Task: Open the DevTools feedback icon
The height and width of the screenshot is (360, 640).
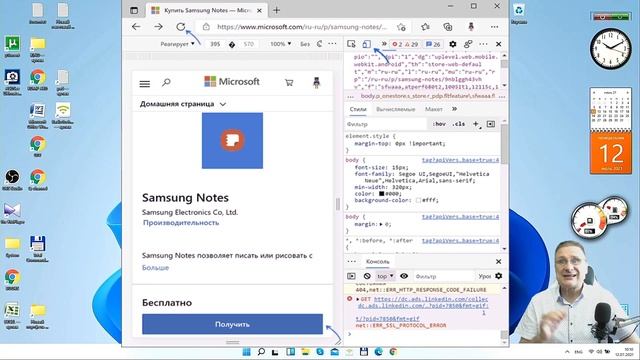Action: tap(468, 44)
